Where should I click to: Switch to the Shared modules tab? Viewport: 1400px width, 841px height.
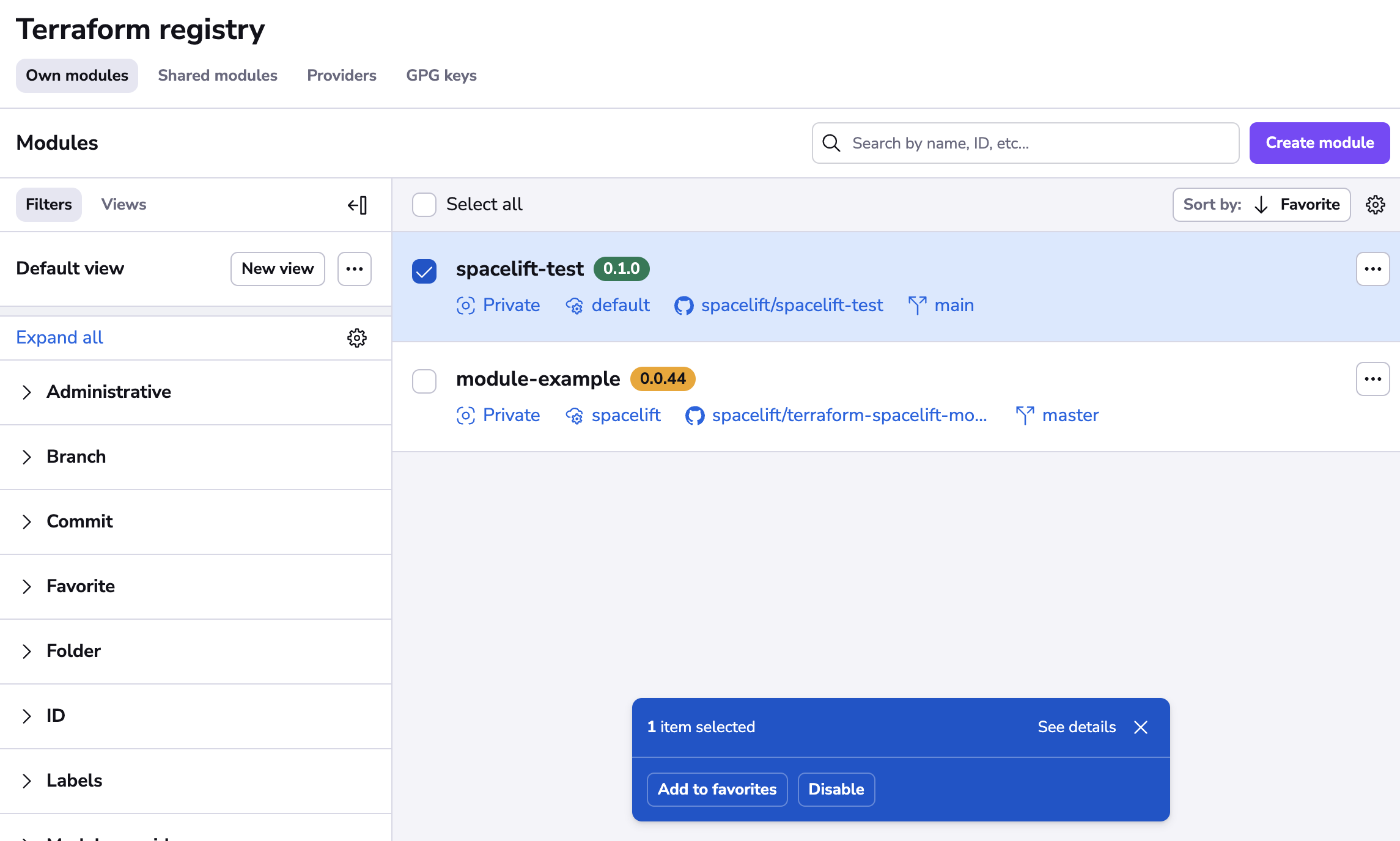(218, 75)
